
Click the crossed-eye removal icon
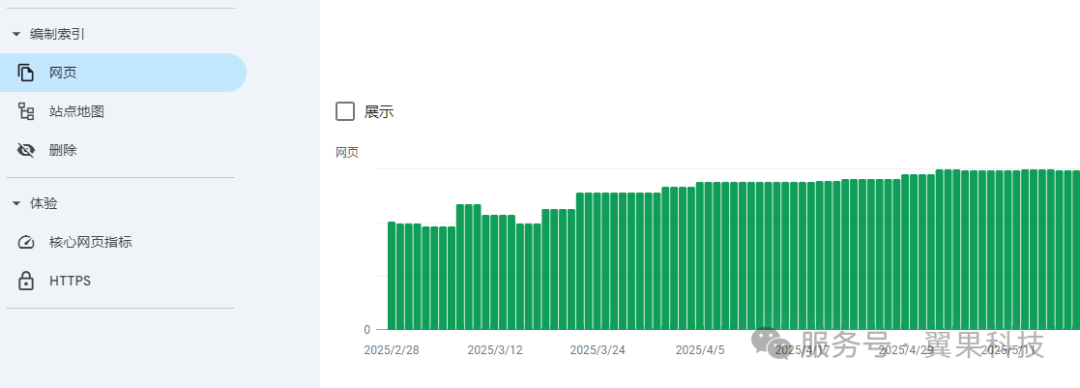coord(26,150)
